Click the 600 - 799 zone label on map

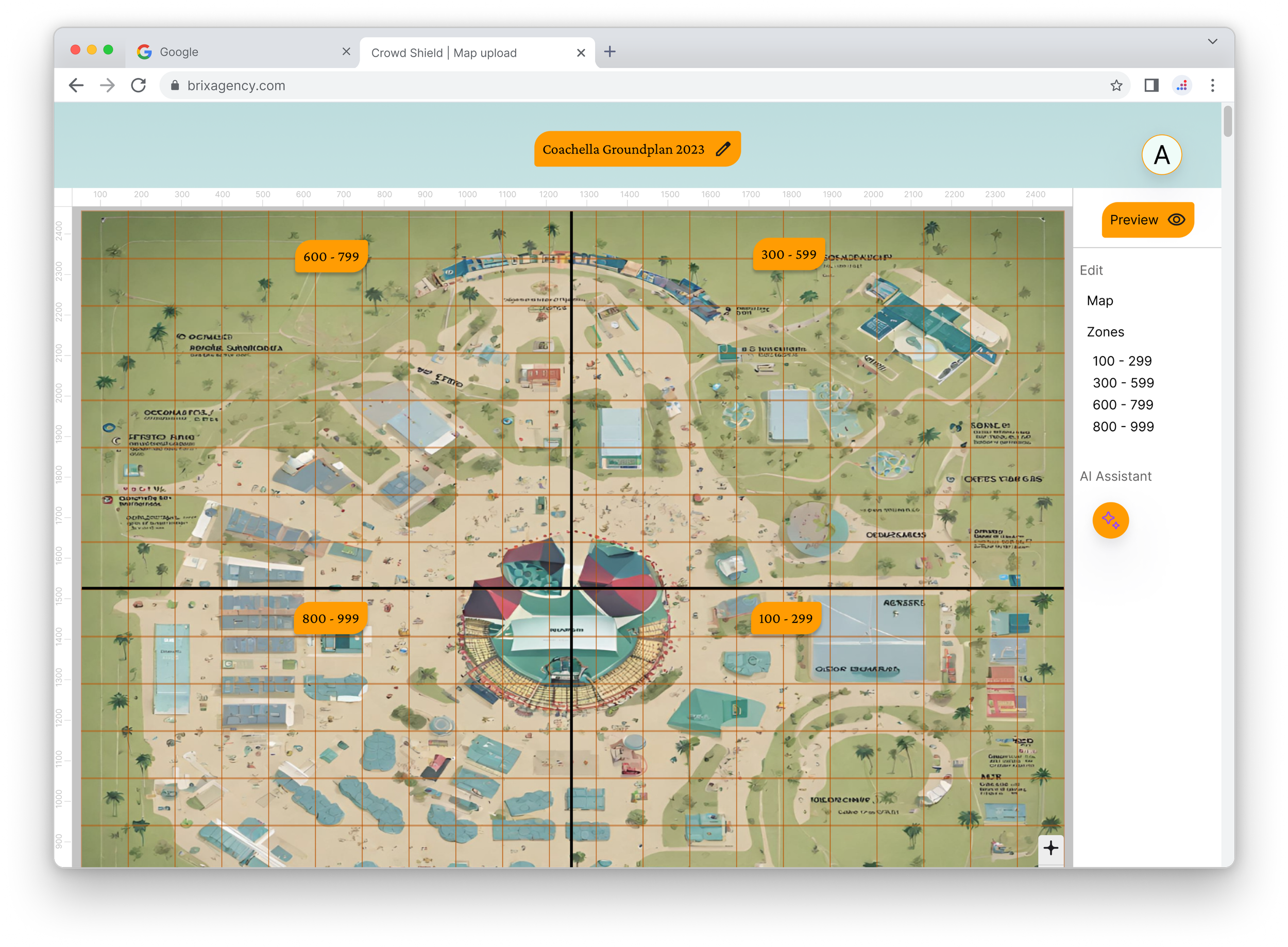coord(331,256)
